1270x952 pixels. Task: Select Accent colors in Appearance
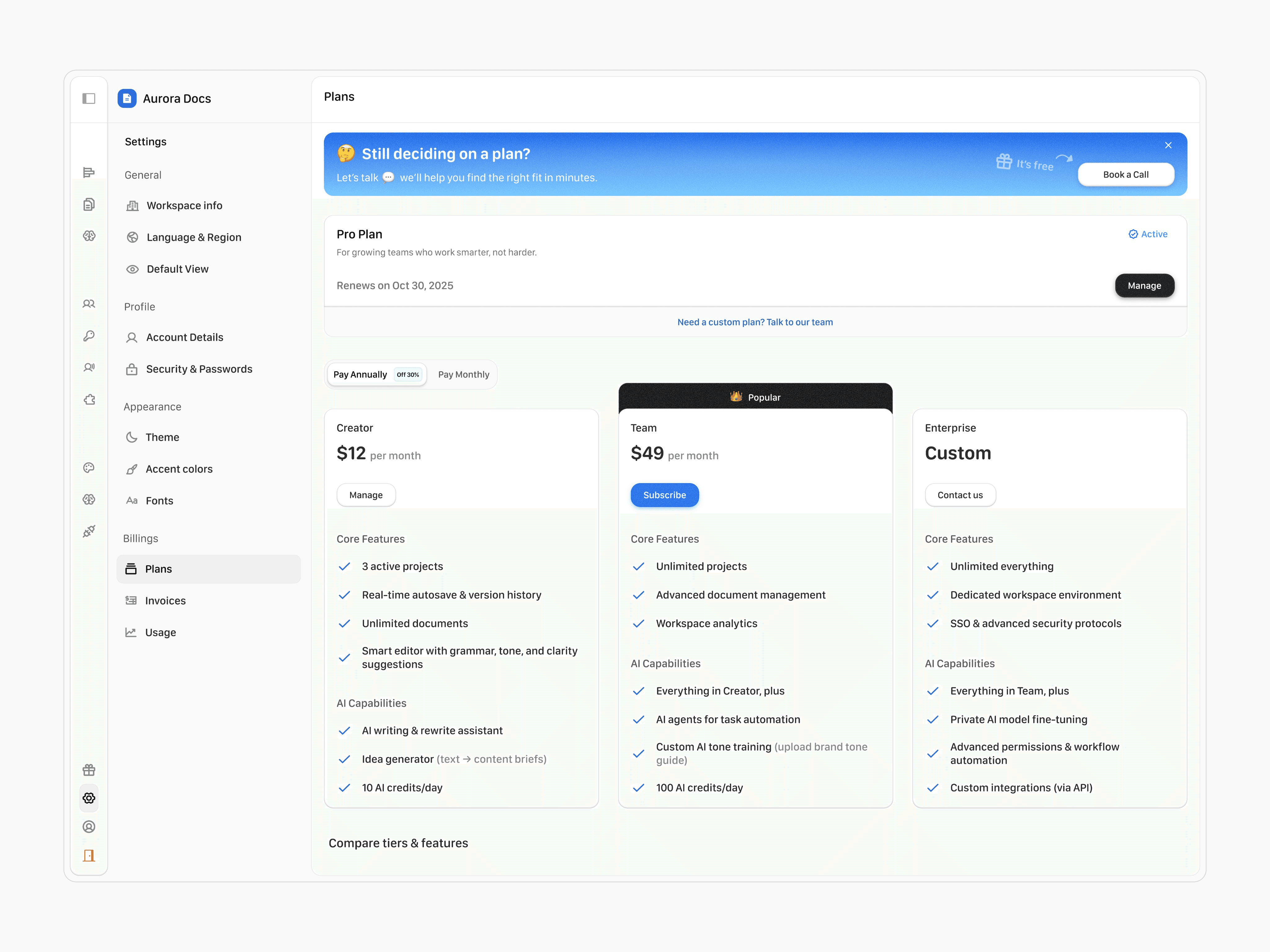pos(179,469)
